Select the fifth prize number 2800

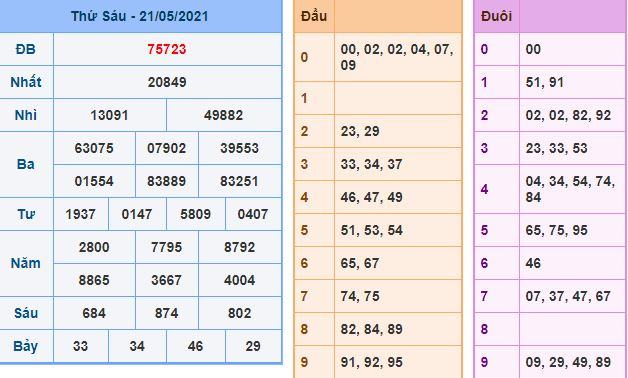pyautogui.click(x=94, y=247)
